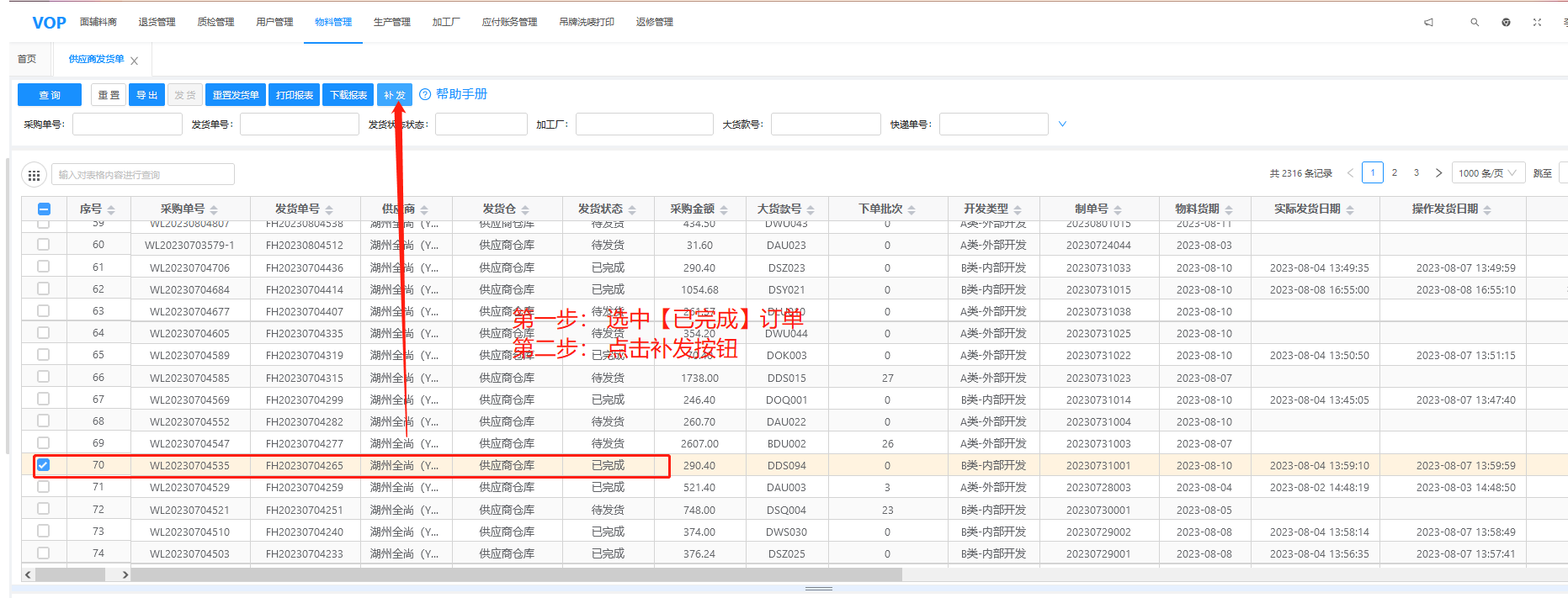
Task: Click the 查询 search button
Action: [x=50, y=95]
